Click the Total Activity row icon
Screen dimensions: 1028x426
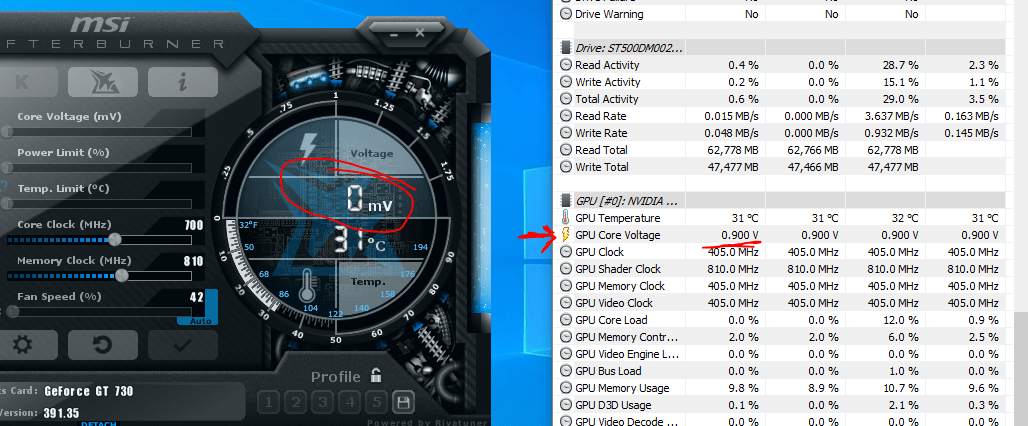[566, 99]
